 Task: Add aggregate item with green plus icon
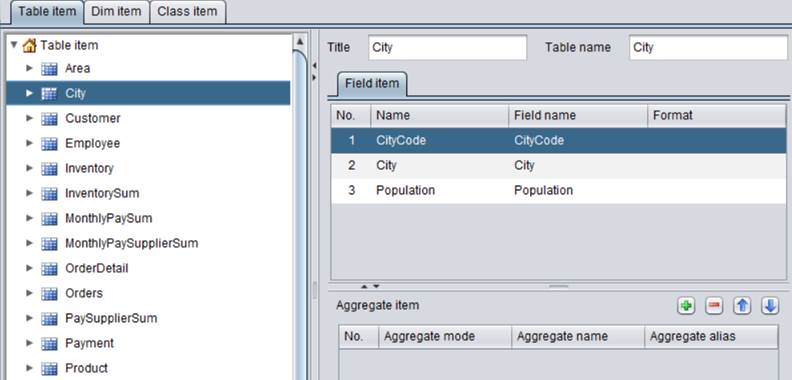point(686,306)
